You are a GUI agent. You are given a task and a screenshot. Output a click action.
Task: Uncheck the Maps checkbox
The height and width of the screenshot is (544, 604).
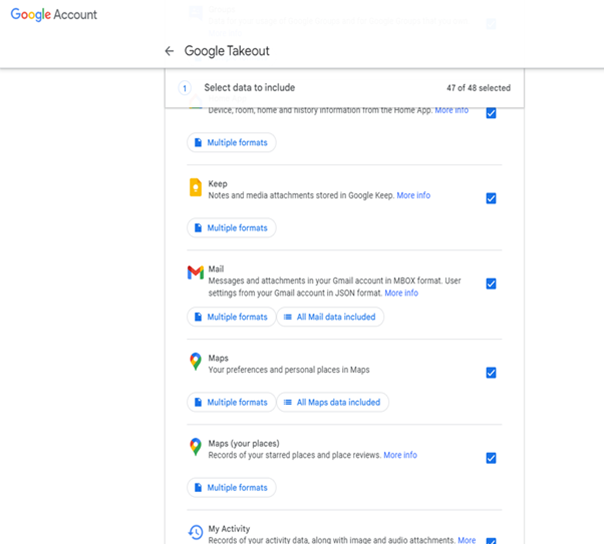491,373
